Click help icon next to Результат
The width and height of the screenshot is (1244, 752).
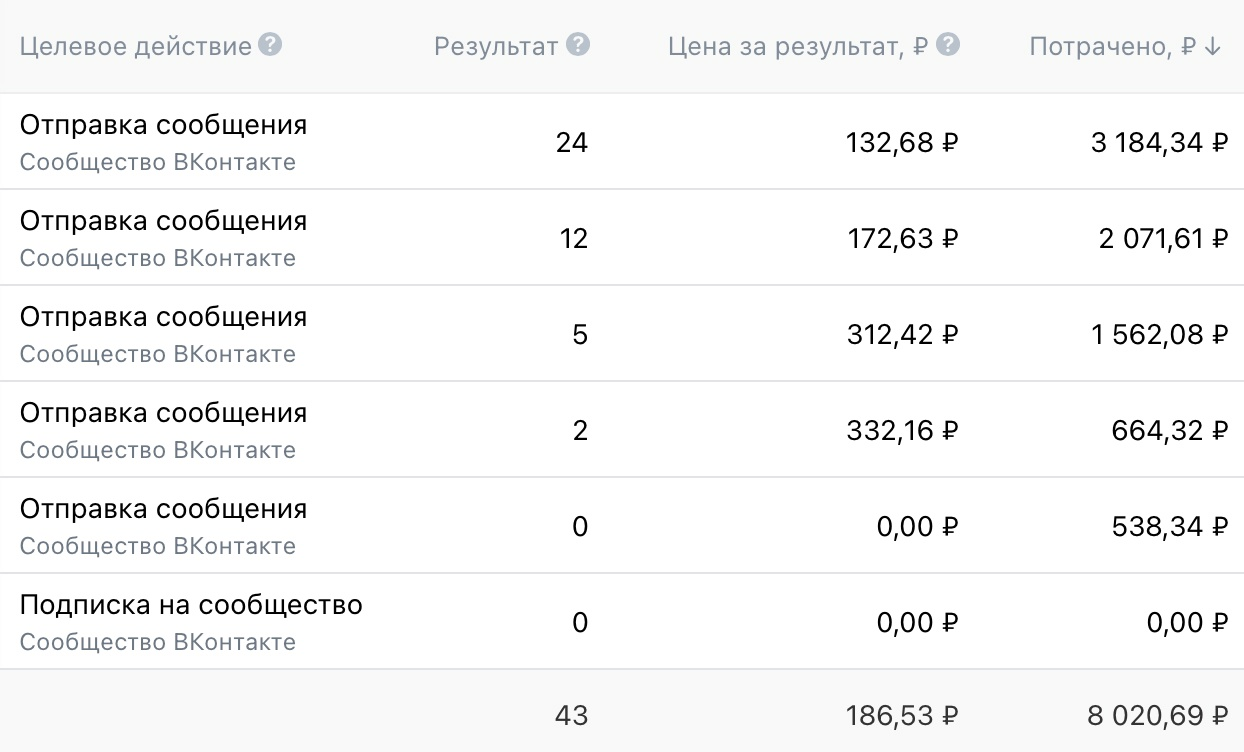coord(578,45)
